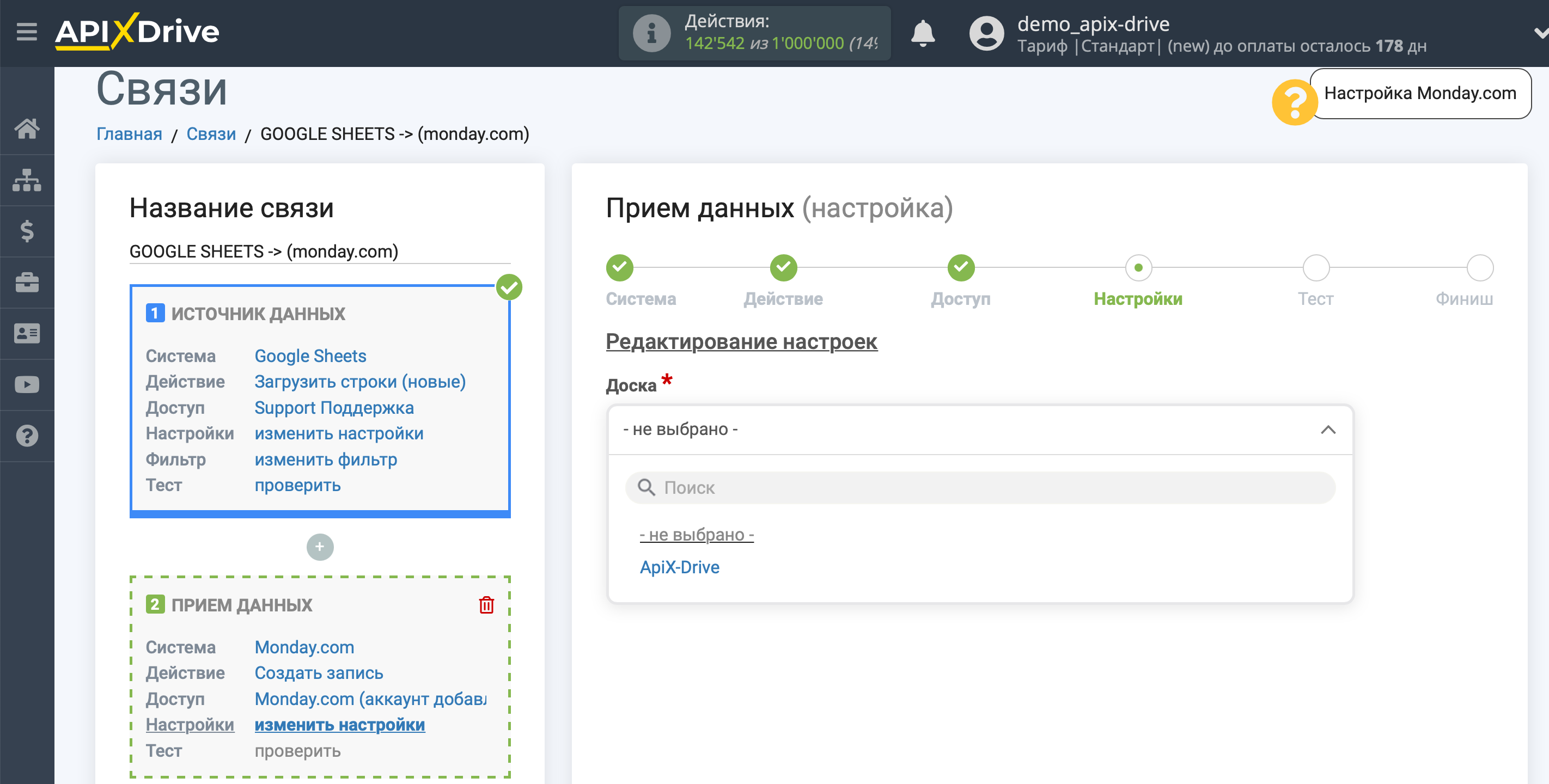The width and height of the screenshot is (1549, 784).
Task: Click the Редактирование настроек heading
Action: (x=741, y=341)
